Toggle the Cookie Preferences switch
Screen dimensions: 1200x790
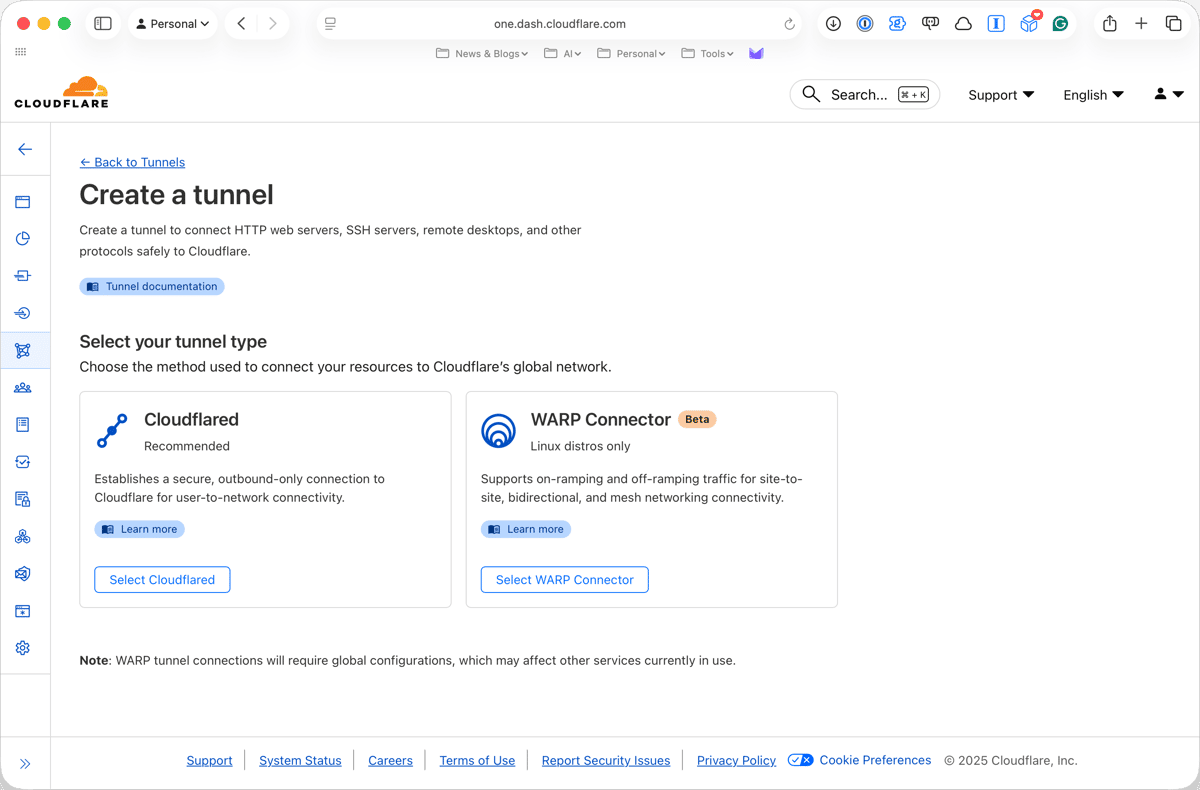[x=800, y=760]
